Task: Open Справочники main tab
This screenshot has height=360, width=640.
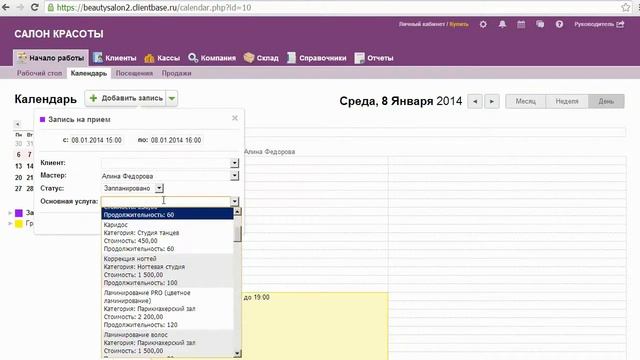Action: pos(316,58)
